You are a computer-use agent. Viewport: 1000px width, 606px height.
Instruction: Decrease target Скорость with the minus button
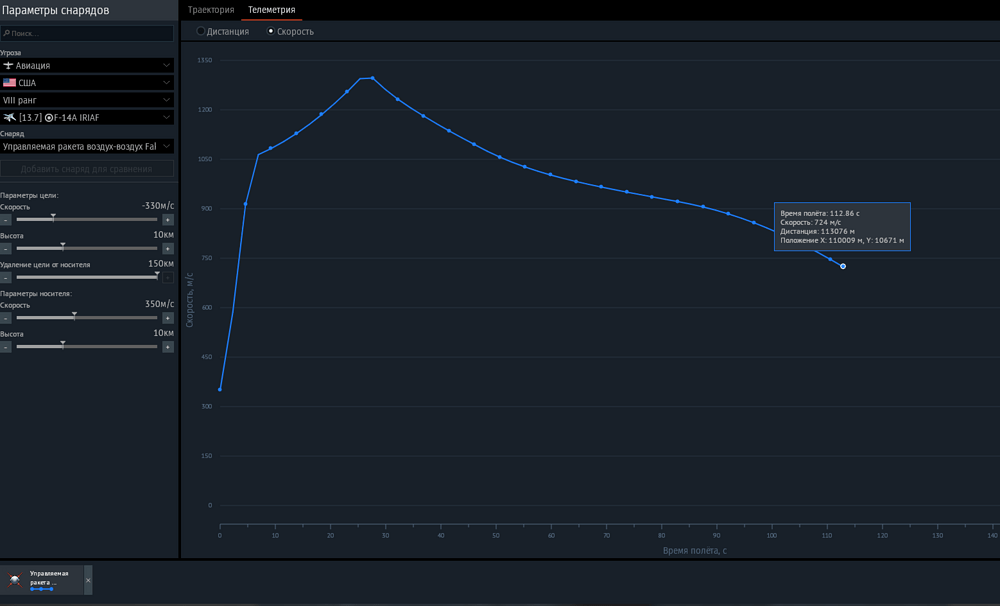pyautogui.click(x=6, y=219)
